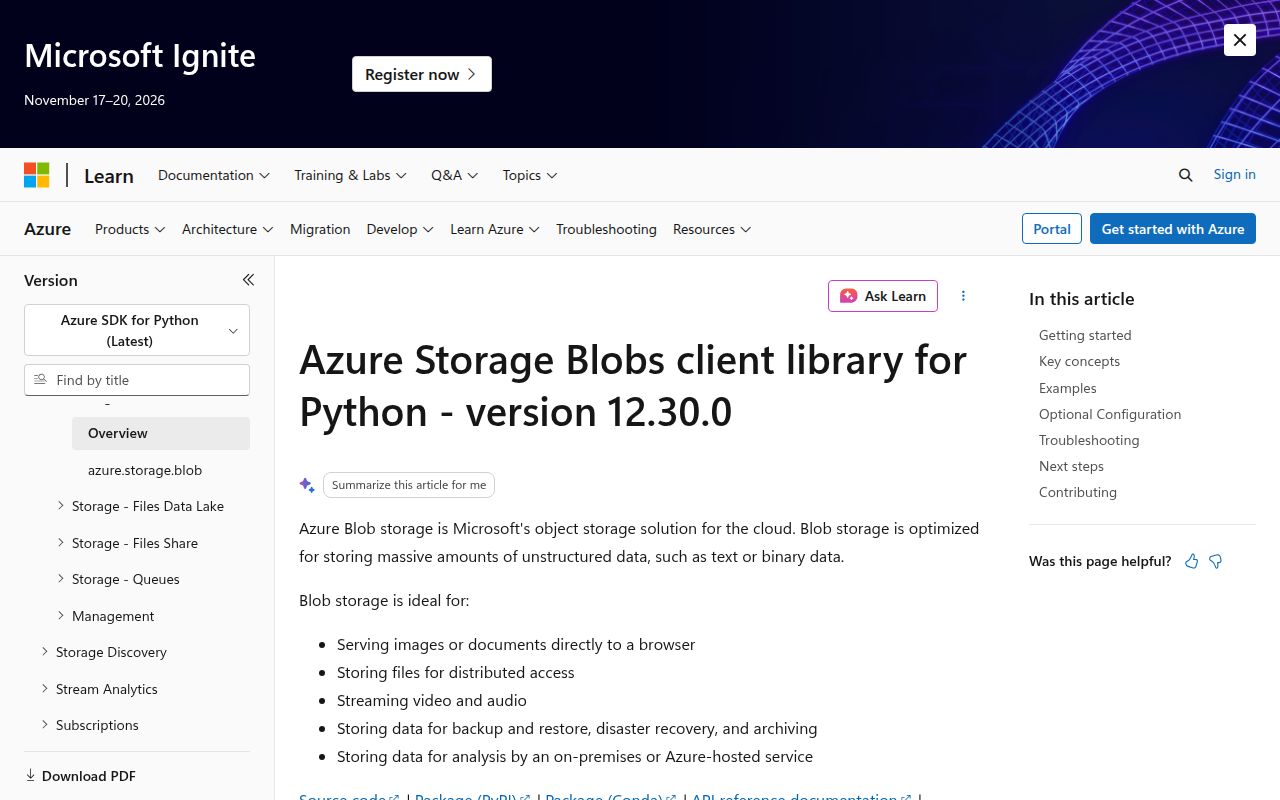Select the Migration menu item
This screenshot has width=1280, height=800.
tap(320, 229)
